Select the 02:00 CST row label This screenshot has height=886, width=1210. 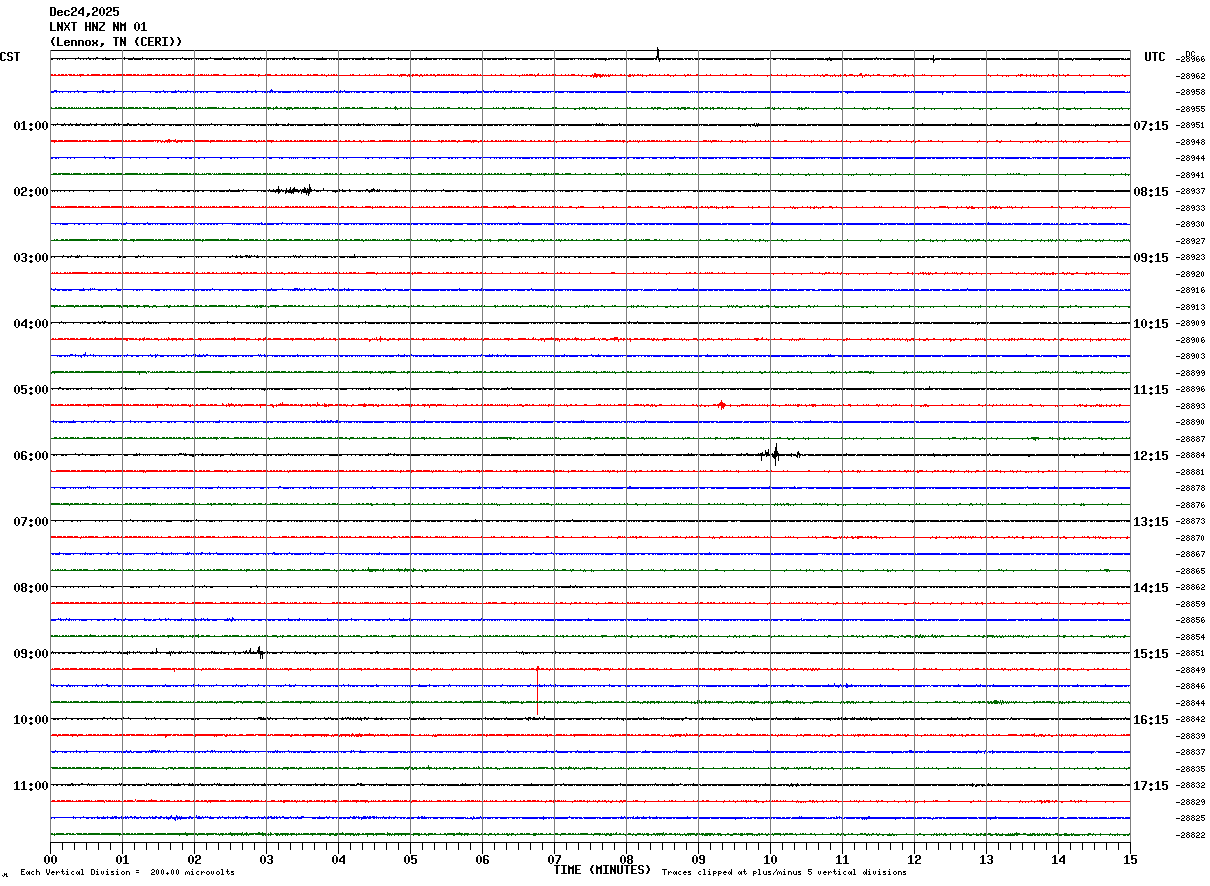coord(31,192)
